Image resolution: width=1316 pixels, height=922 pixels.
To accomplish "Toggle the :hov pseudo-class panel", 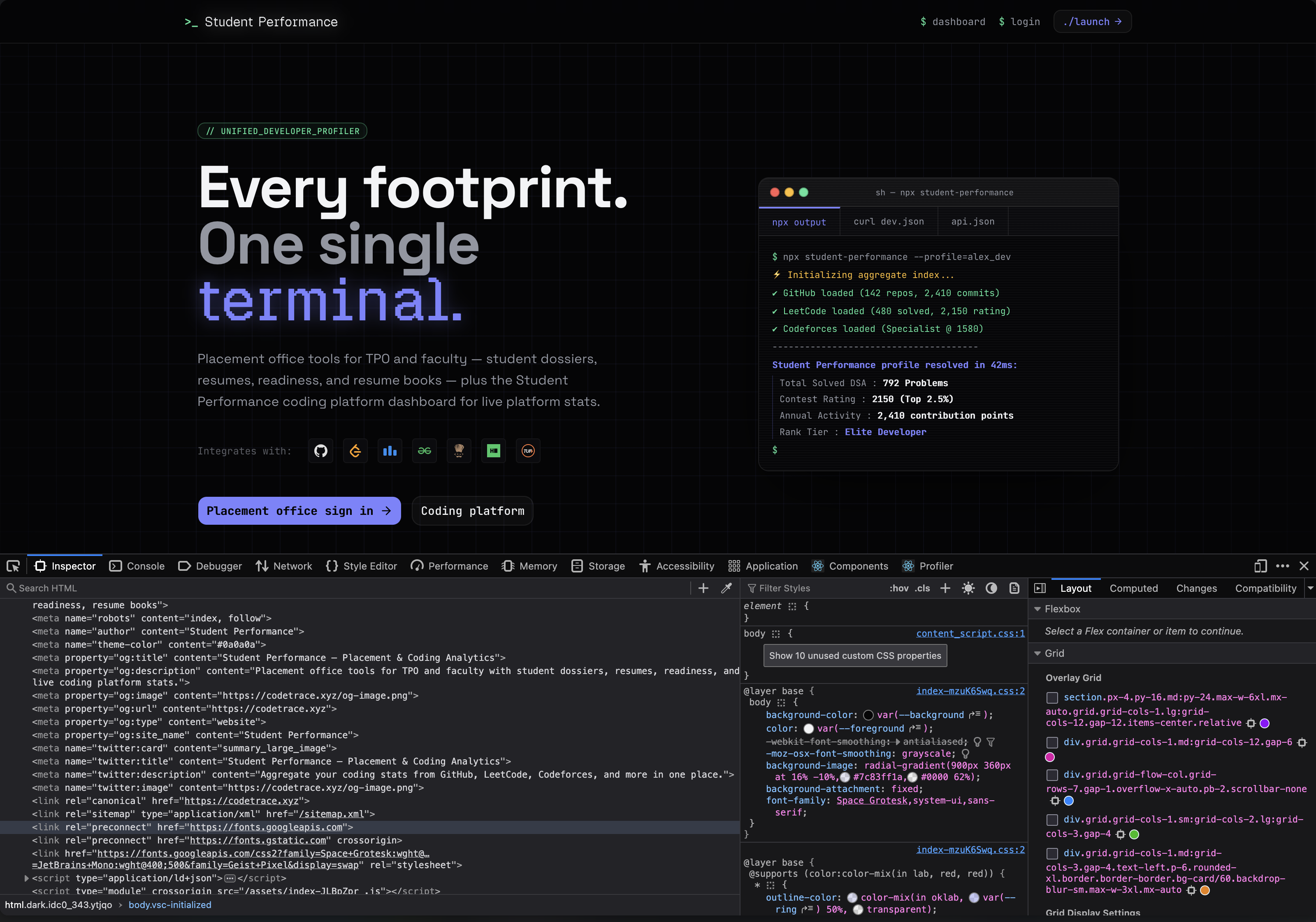I will [899, 588].
